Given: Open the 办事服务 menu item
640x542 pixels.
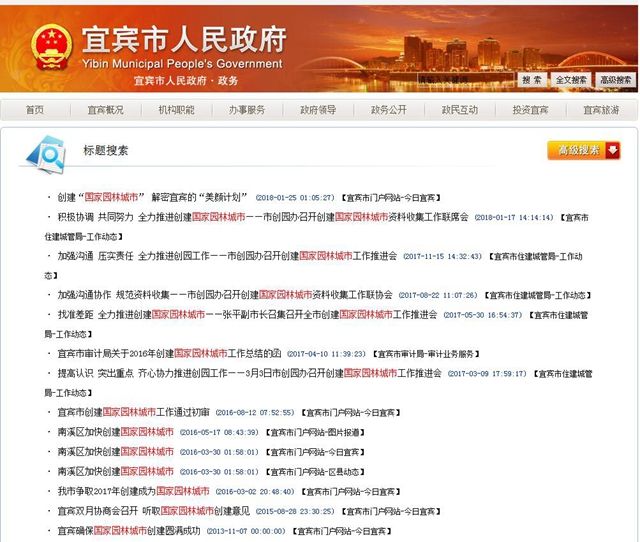Looking at the screenshot, I should [x=247, y=110].
